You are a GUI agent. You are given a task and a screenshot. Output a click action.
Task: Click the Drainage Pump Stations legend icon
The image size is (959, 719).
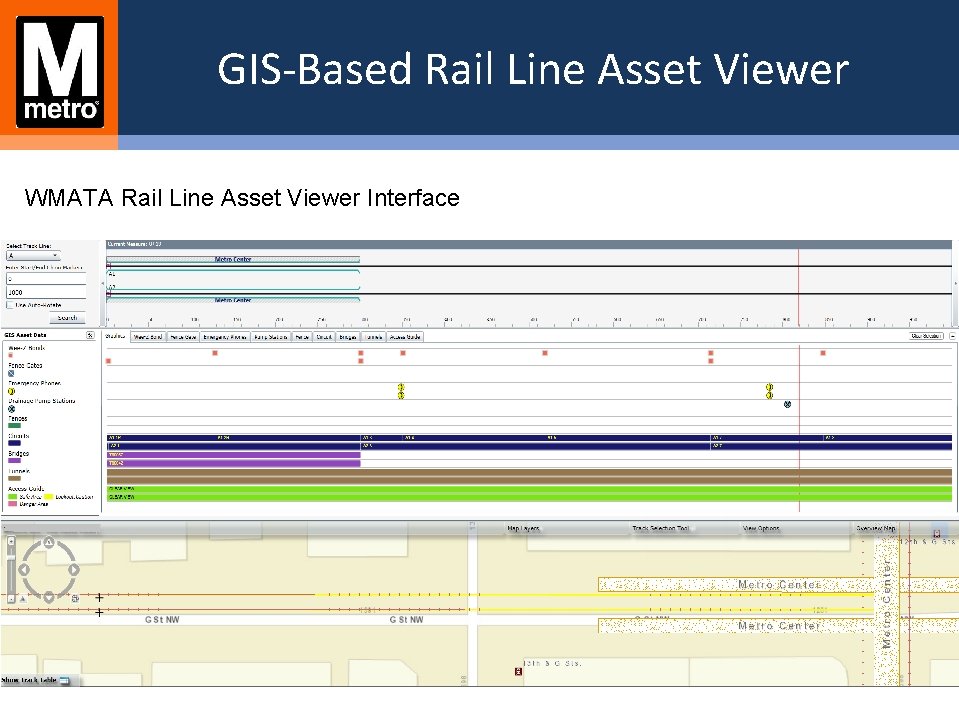click(x=11, y=408)
